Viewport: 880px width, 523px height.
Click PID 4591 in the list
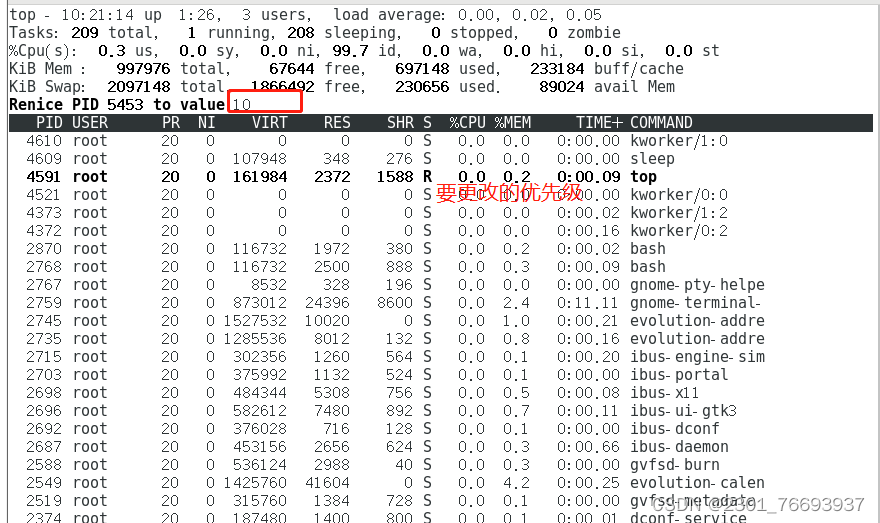pos(44,176)
